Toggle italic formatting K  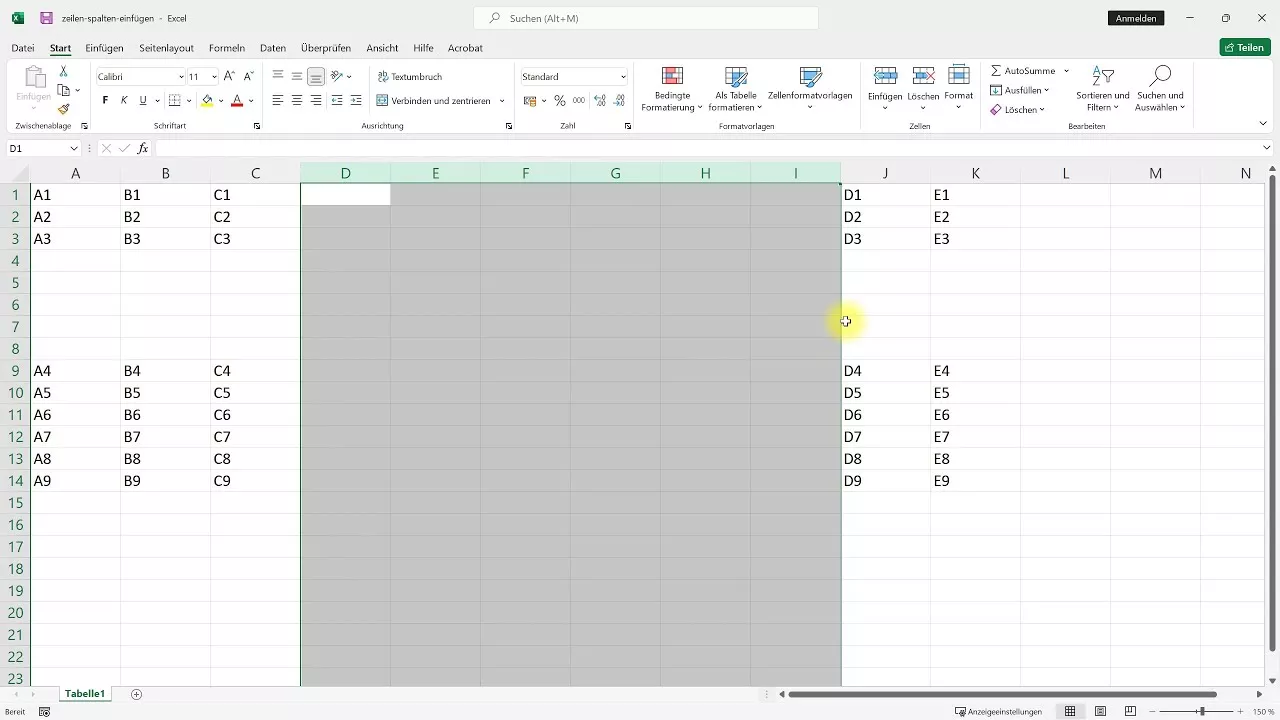click(124, 100)
